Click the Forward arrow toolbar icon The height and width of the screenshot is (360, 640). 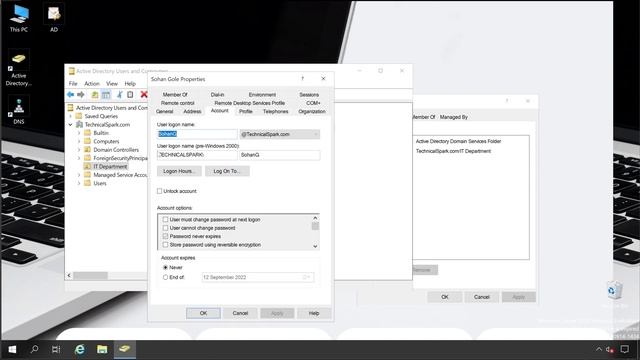pos(81,95)
